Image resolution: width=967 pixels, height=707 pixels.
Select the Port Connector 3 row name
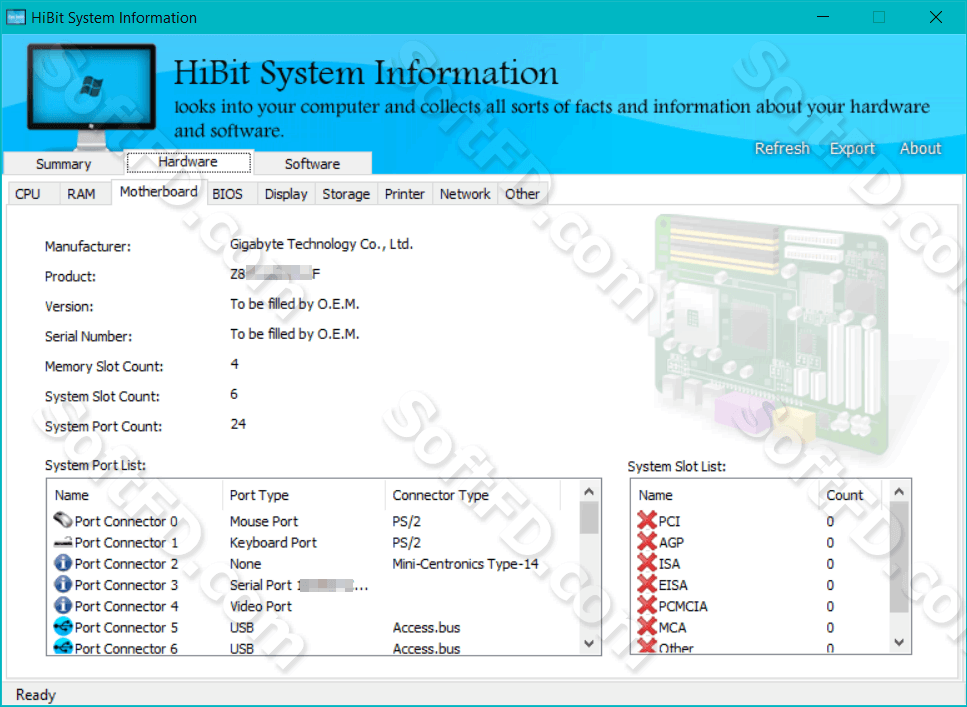click(126, 585)
